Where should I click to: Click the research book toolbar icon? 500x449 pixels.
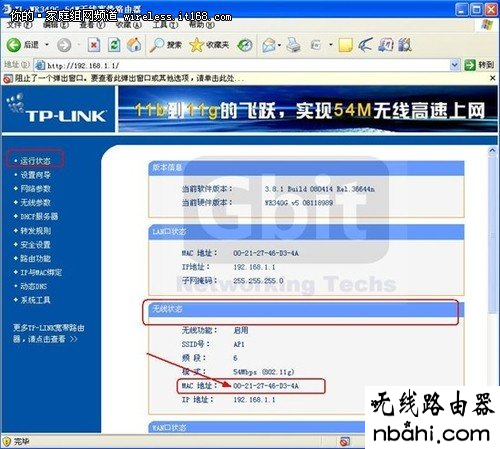coord(385,45)
